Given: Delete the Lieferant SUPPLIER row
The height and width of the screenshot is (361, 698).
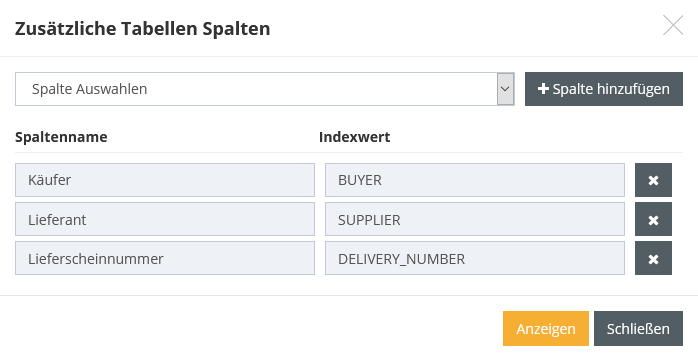Looking at the screenshot, I should (653, 219).
